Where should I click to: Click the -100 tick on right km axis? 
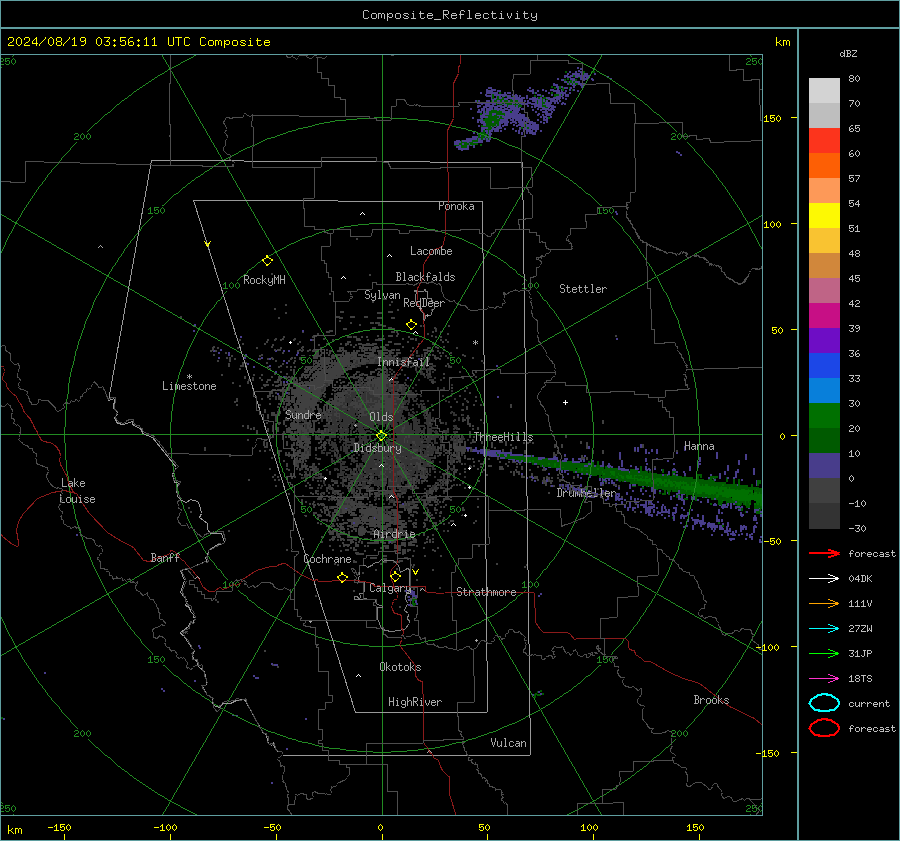[x=768, y=647]
